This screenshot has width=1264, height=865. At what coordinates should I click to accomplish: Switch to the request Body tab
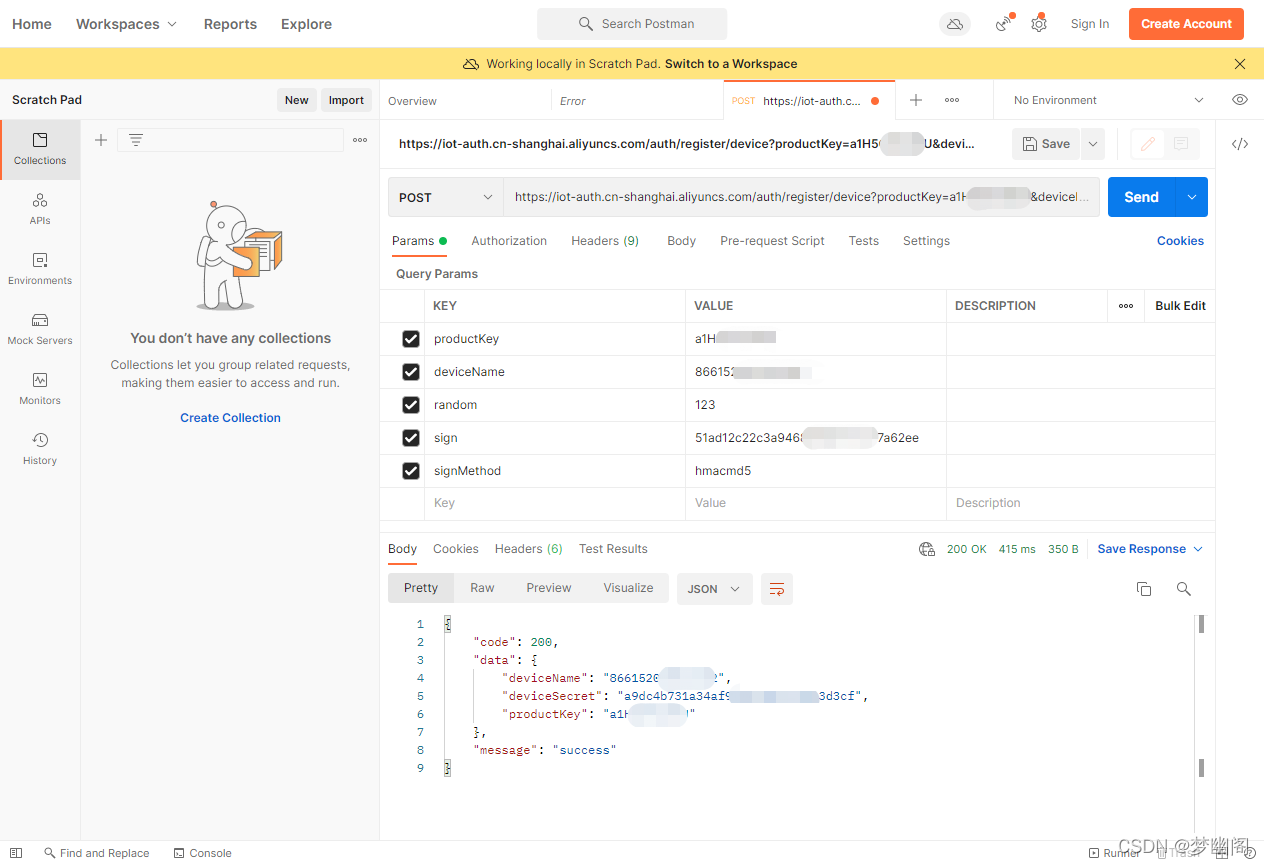(681, 241)
